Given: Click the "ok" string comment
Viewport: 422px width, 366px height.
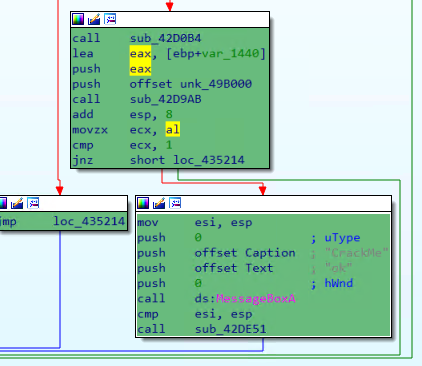Looking at the screenshot, I should tap(338, 268).
